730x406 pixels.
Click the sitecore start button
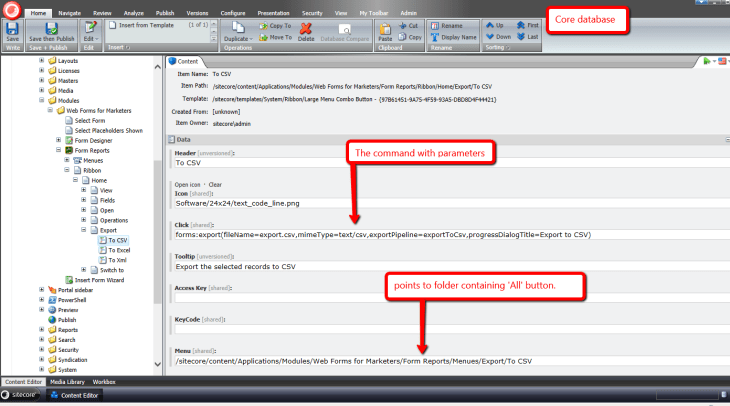coord(20,395)
